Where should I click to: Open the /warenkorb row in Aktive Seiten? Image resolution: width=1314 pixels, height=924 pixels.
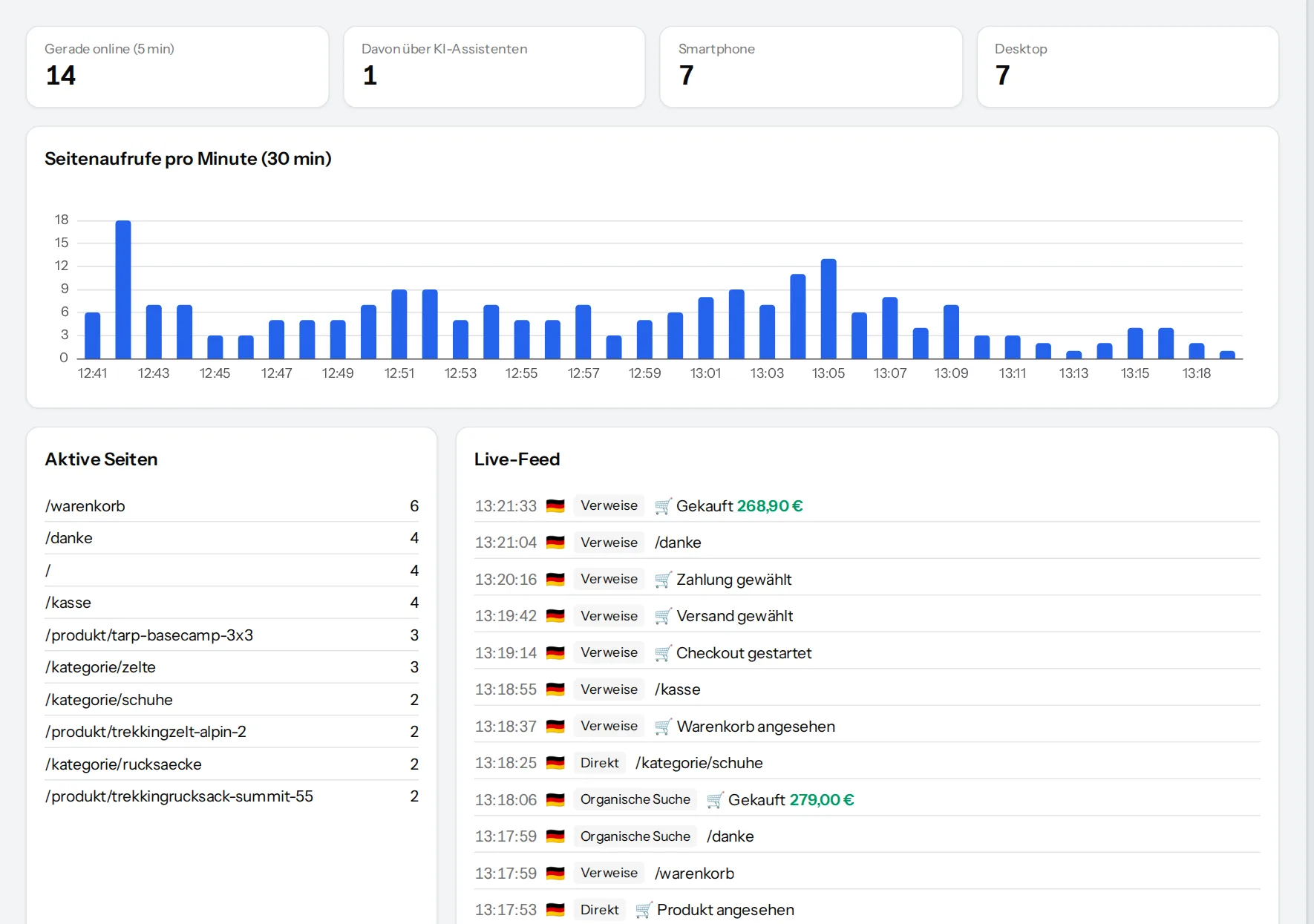tap(232, 506)
